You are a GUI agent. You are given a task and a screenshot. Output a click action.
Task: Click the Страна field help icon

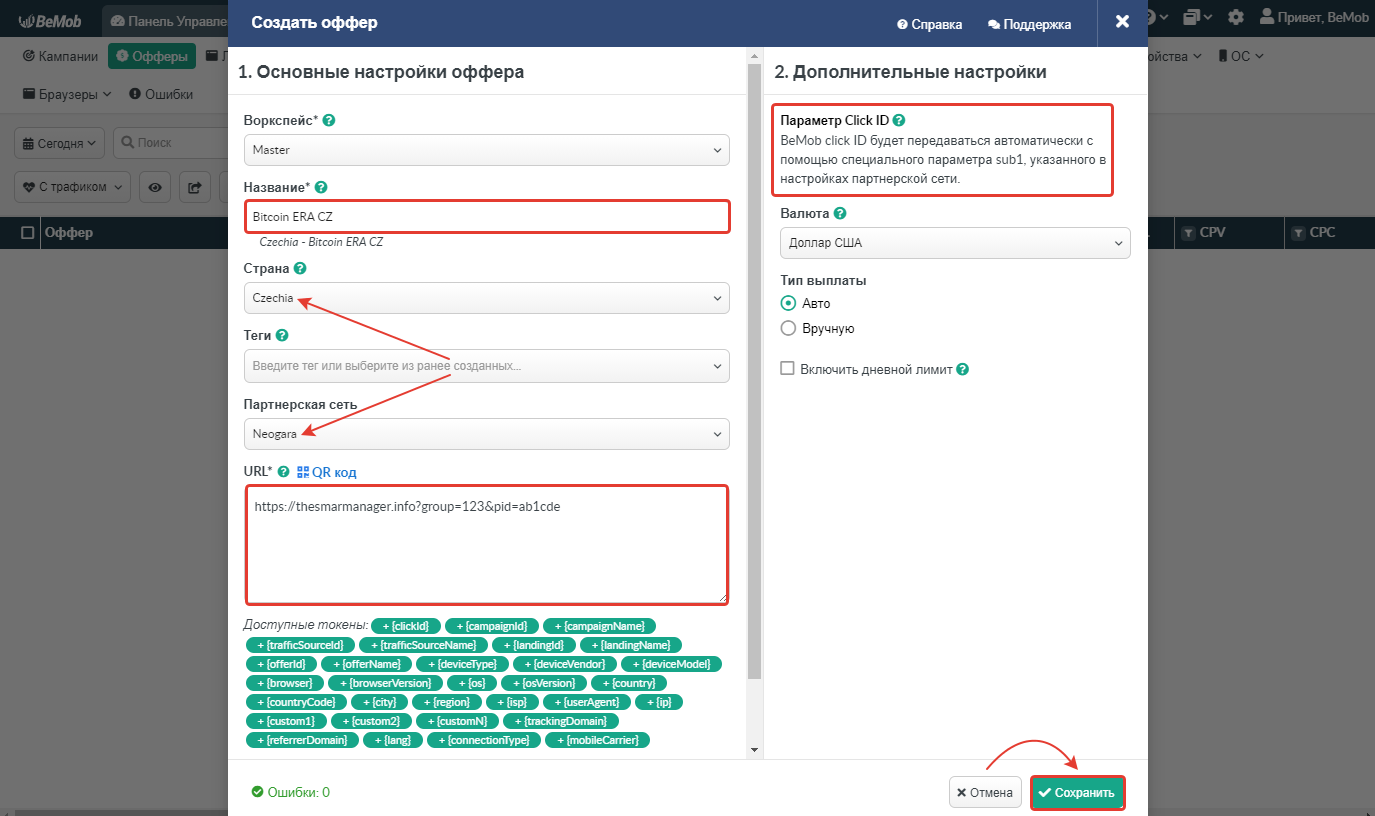click(x=300, y=269)
